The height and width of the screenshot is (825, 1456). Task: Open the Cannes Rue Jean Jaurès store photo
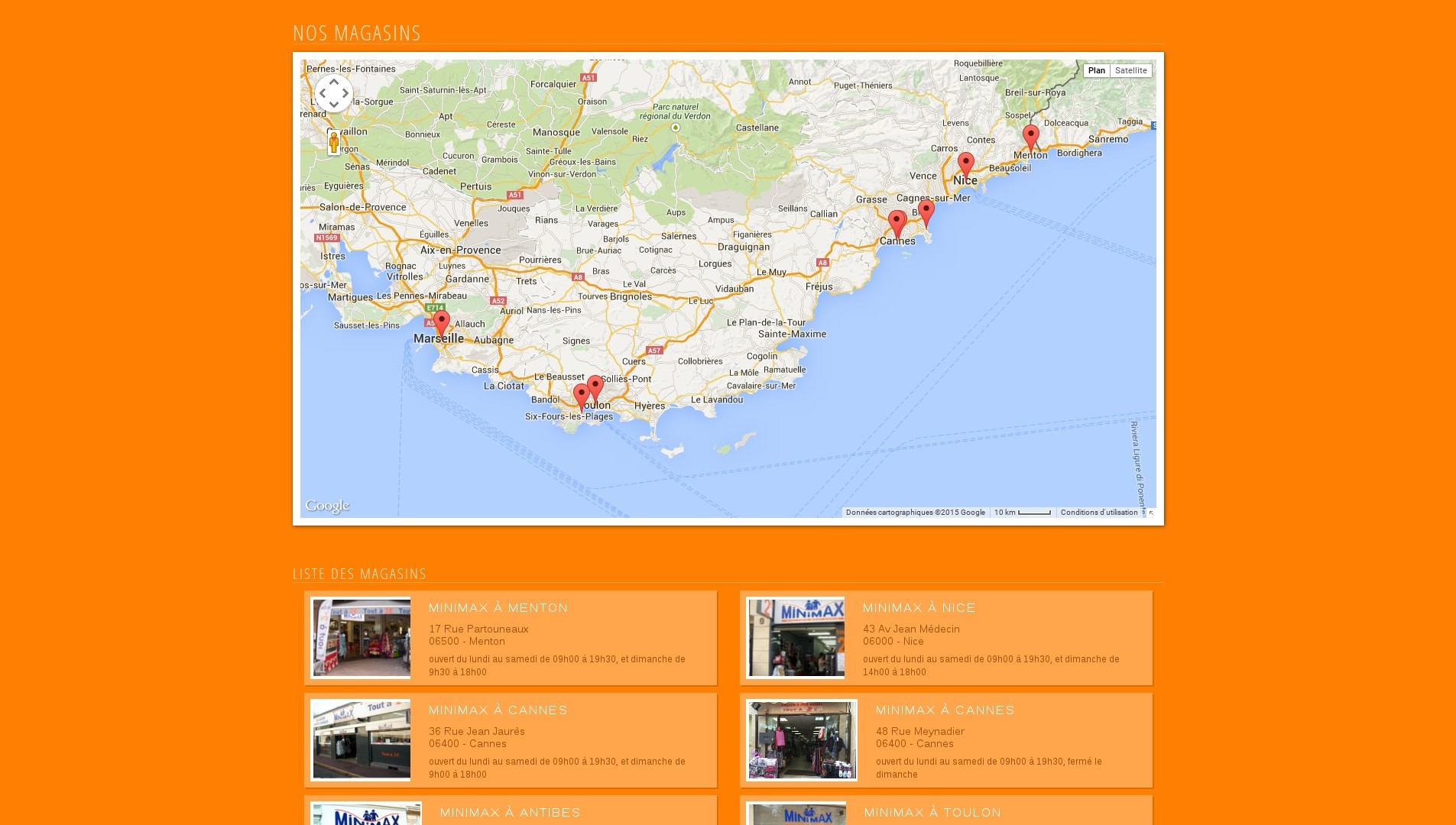[x=362, y=740]
